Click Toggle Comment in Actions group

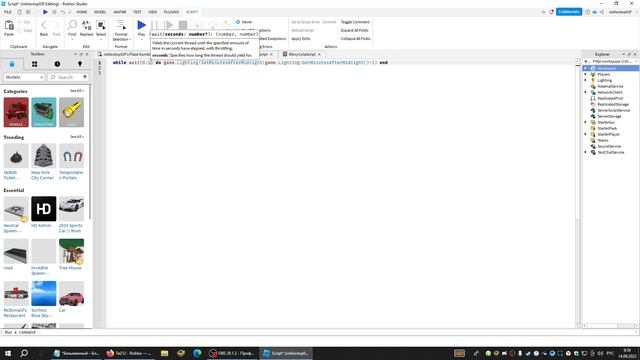tap(355, 22)
